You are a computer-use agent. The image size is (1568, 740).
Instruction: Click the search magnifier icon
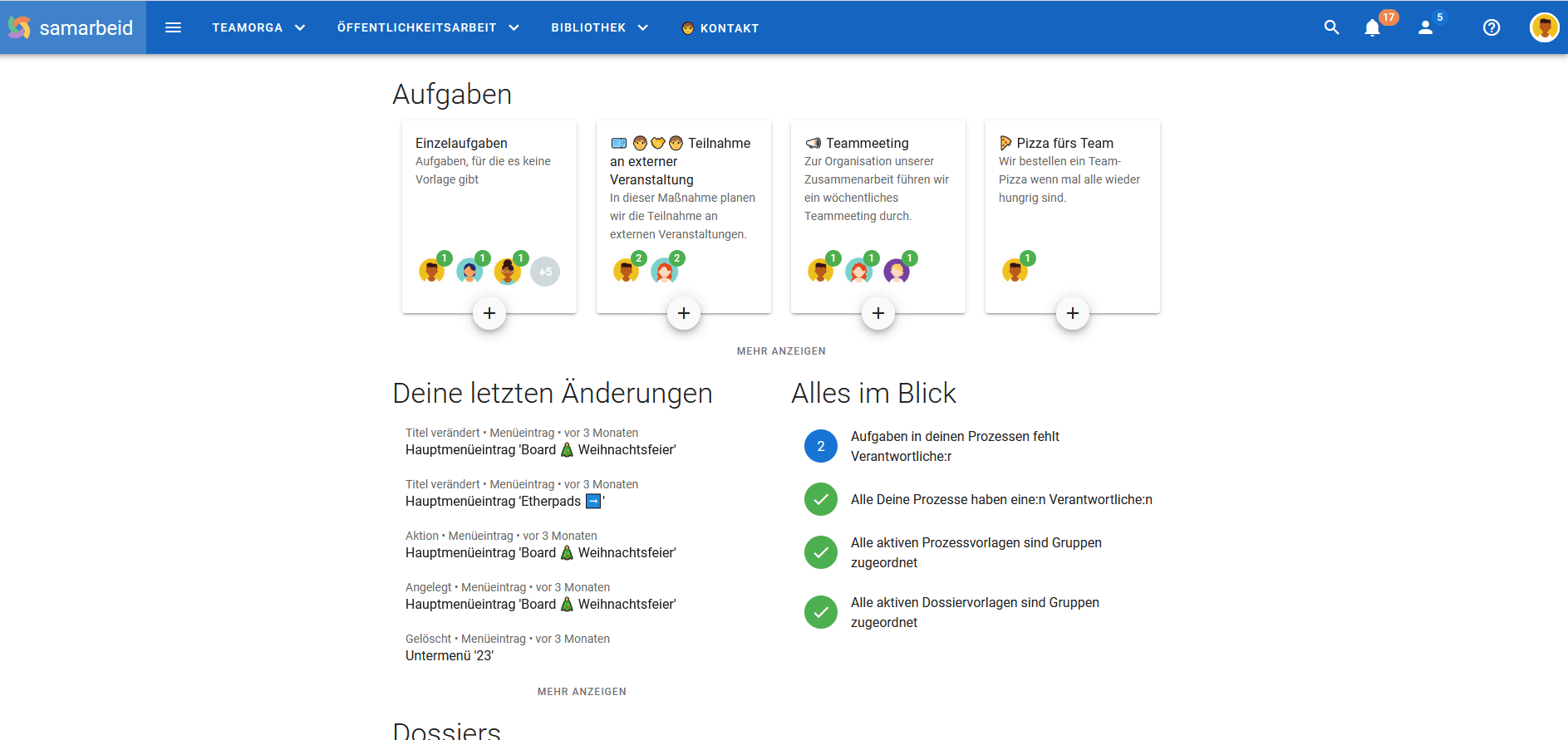[x=1331, y=27]
